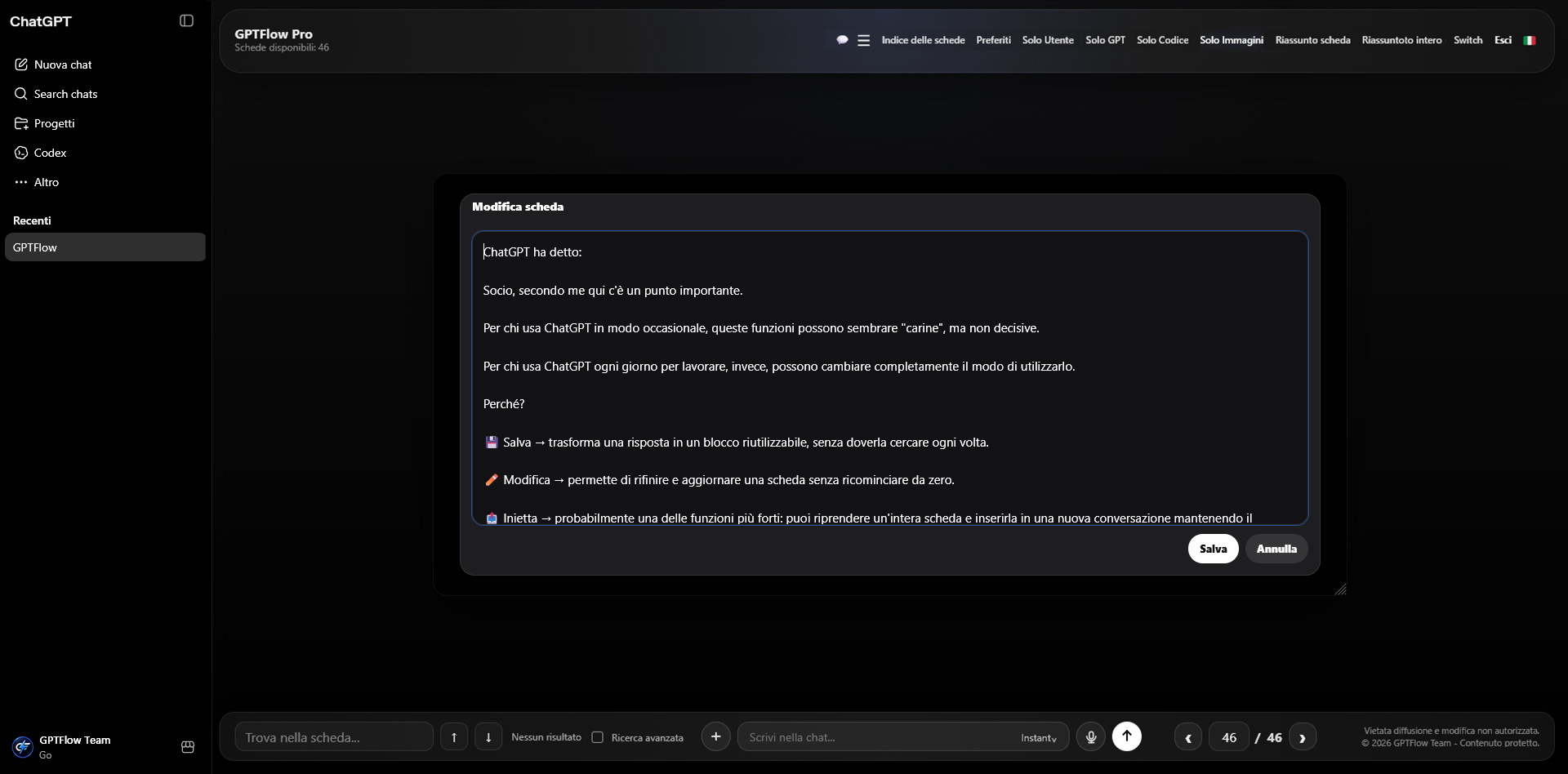Go to next search result arrow down
Screen dimensions: 1568x774
point(488,737)
